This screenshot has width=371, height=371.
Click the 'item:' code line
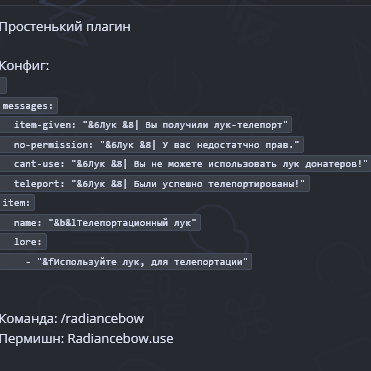click(17, 203)
